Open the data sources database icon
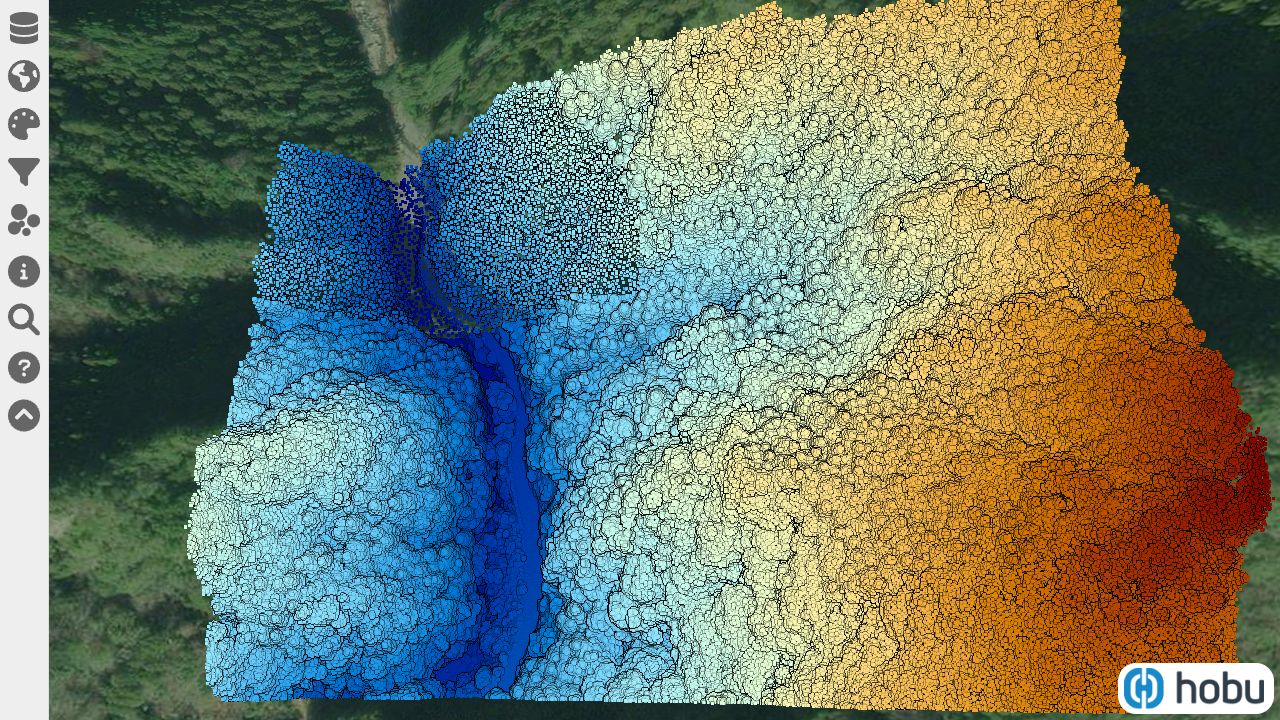1280x720 pixels. click(x=24, y=28)
